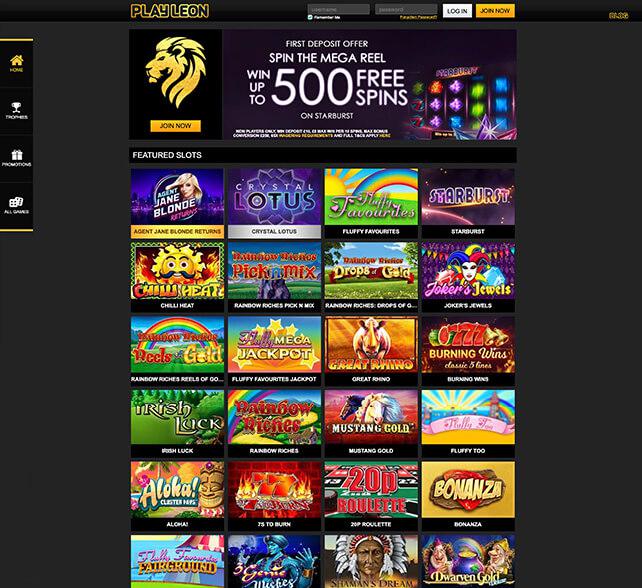642x588 pixels.
Task: Open the Great Rhino slot
Action: [x=371, y=344]
